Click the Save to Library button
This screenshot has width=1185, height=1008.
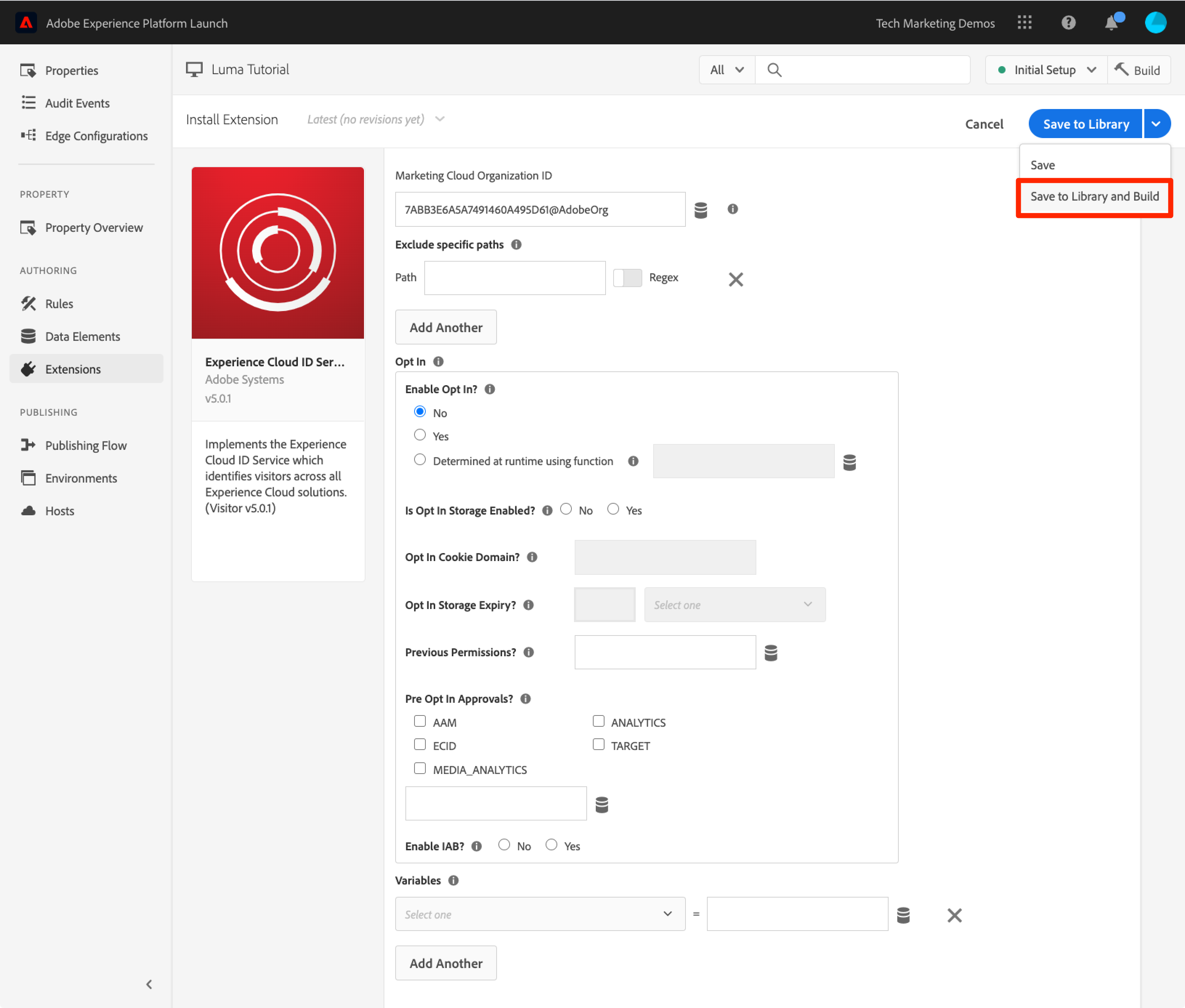pos(1085,124)
